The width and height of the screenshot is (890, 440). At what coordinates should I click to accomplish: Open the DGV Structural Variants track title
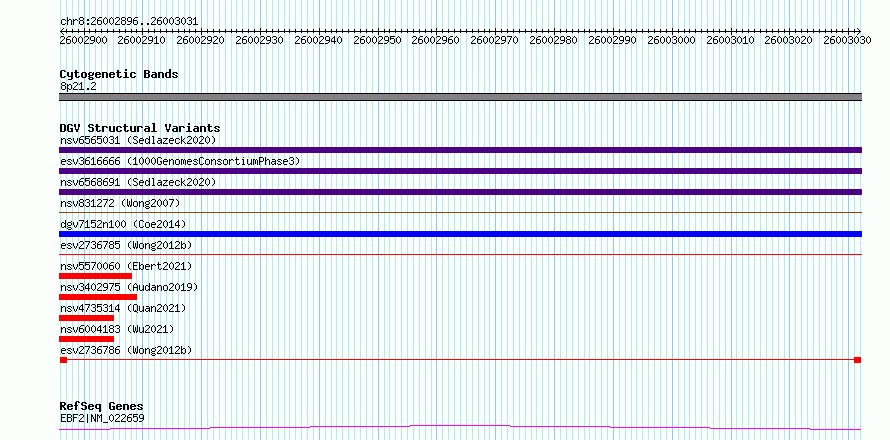click(x=140, y=128)
